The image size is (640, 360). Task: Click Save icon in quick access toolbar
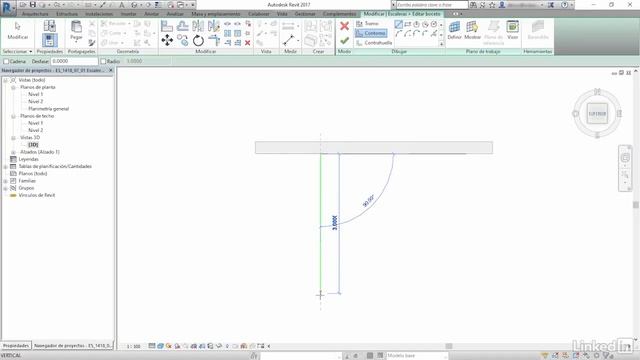(33, 5)
